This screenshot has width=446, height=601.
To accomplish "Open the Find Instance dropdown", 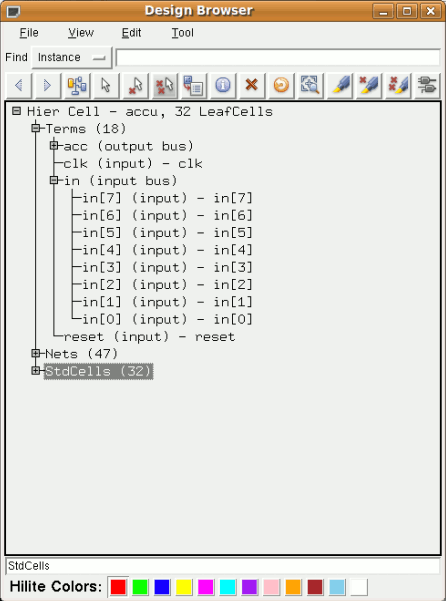I will (72, 57).
